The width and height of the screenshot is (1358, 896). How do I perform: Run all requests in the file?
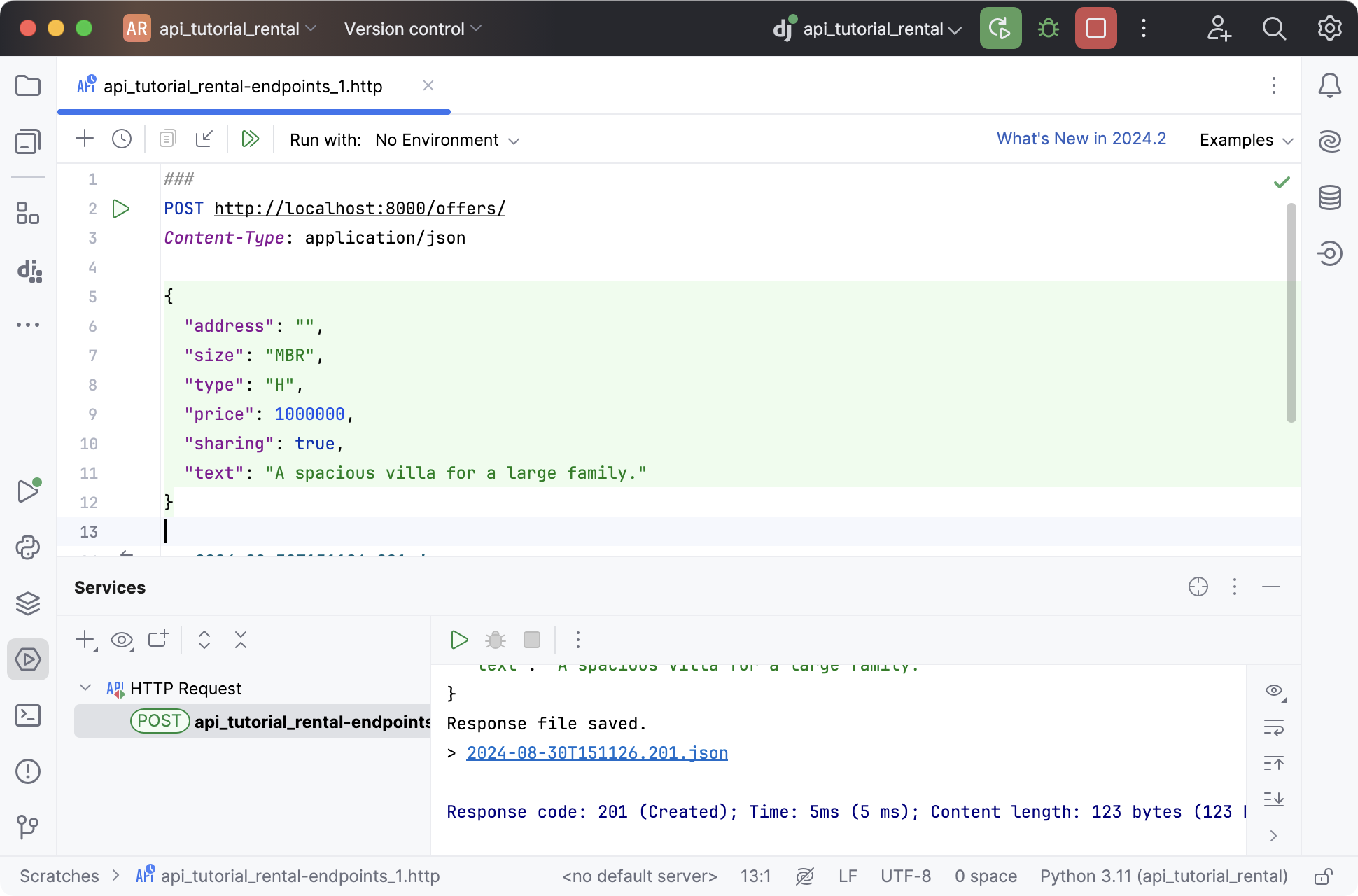coord(250,139)
